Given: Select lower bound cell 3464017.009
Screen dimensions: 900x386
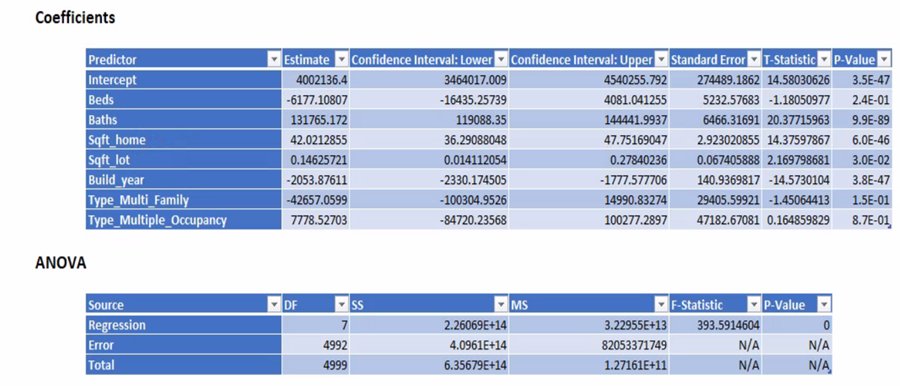Looking at the screenshot, I should pyautogui.click(x=429, y=80).
